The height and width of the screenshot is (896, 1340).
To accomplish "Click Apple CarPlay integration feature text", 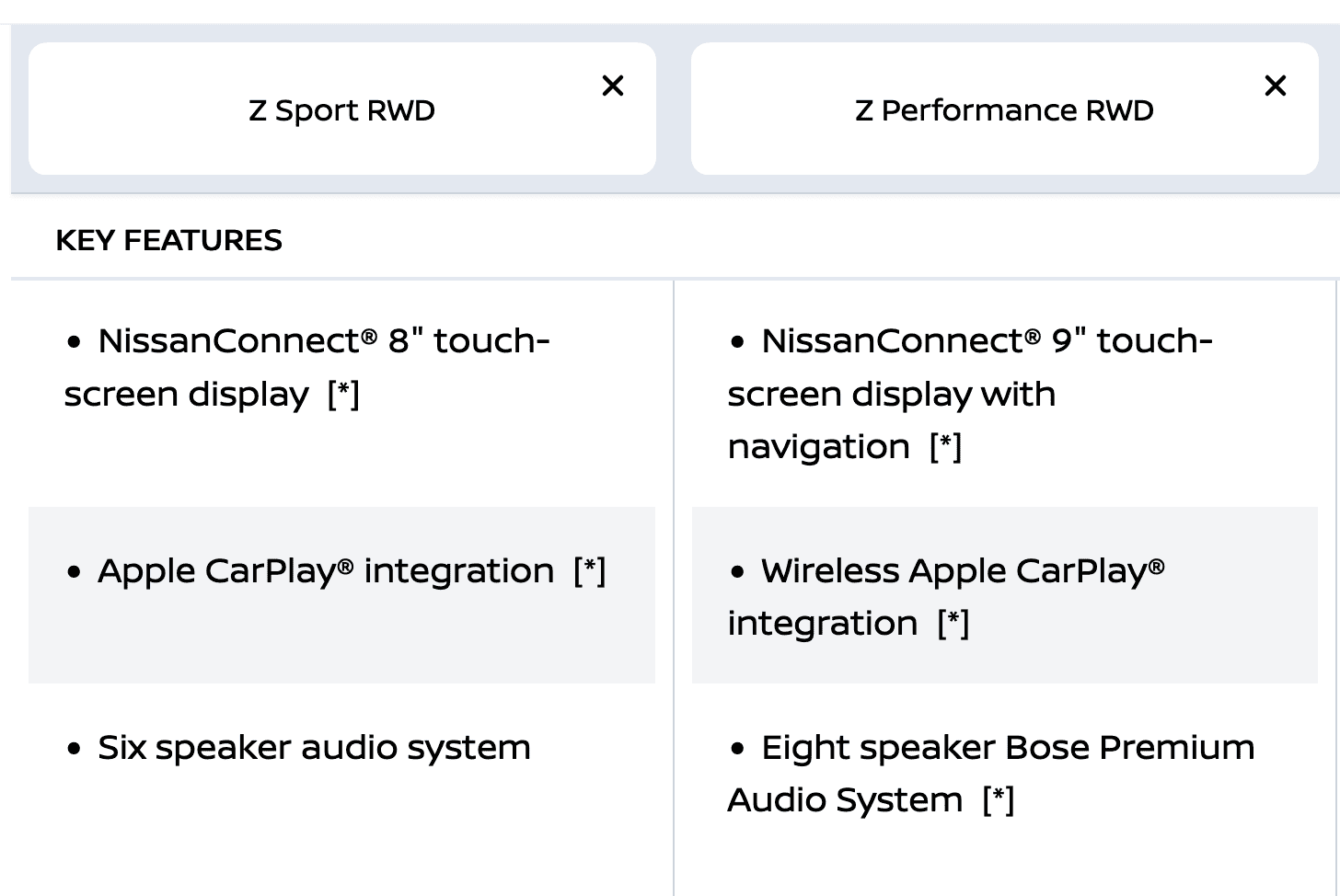I will pyautogui.click(x=326, y=571).
